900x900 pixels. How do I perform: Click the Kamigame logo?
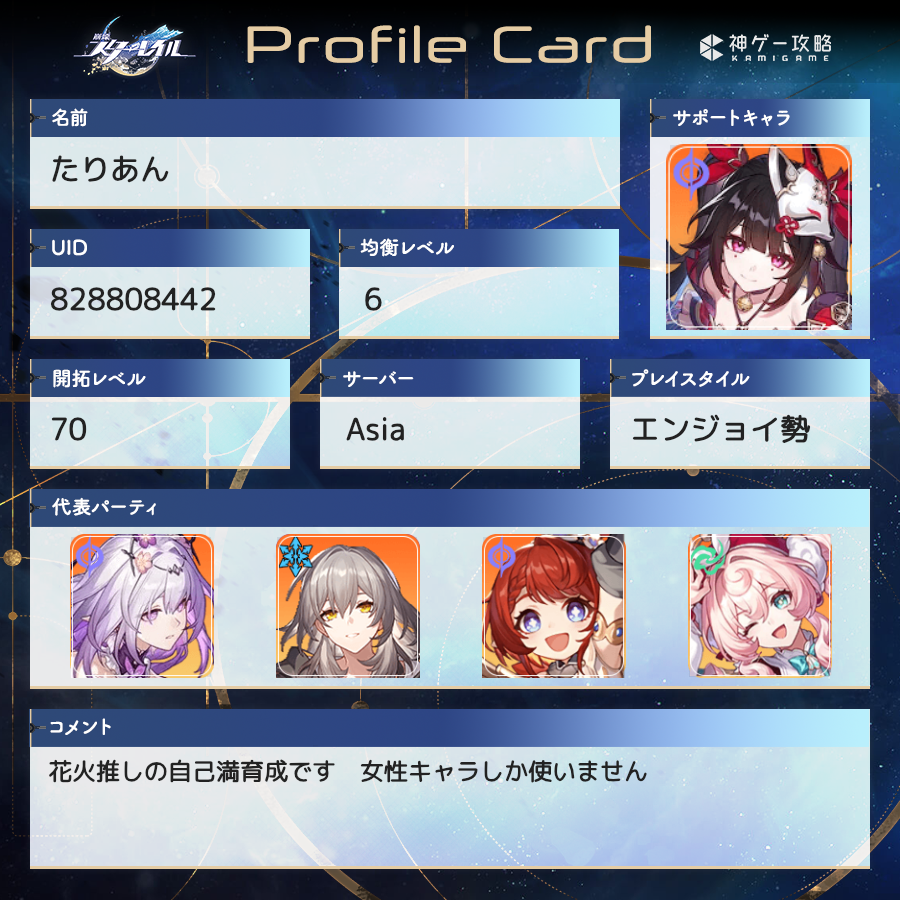point(765,47)
